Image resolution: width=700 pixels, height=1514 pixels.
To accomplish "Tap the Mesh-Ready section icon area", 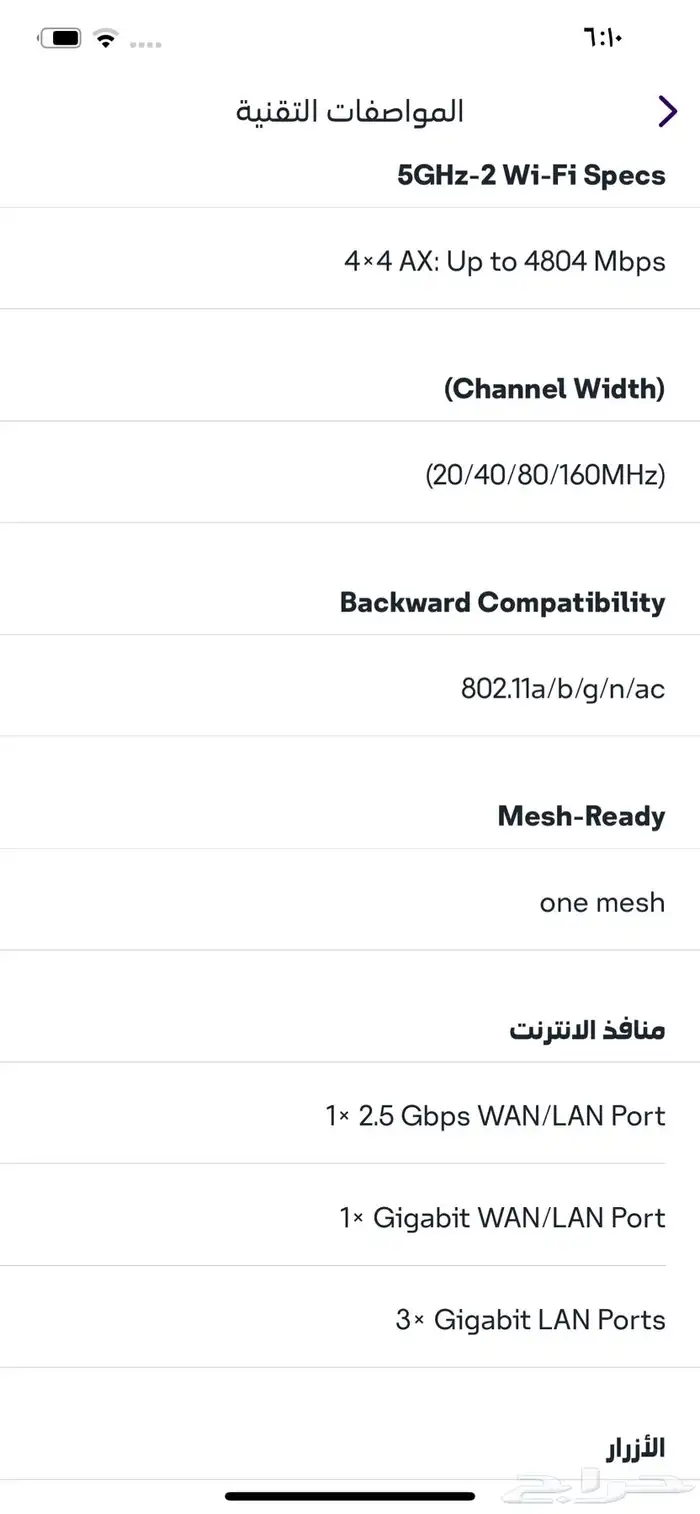I will click(x=580, y=816).
